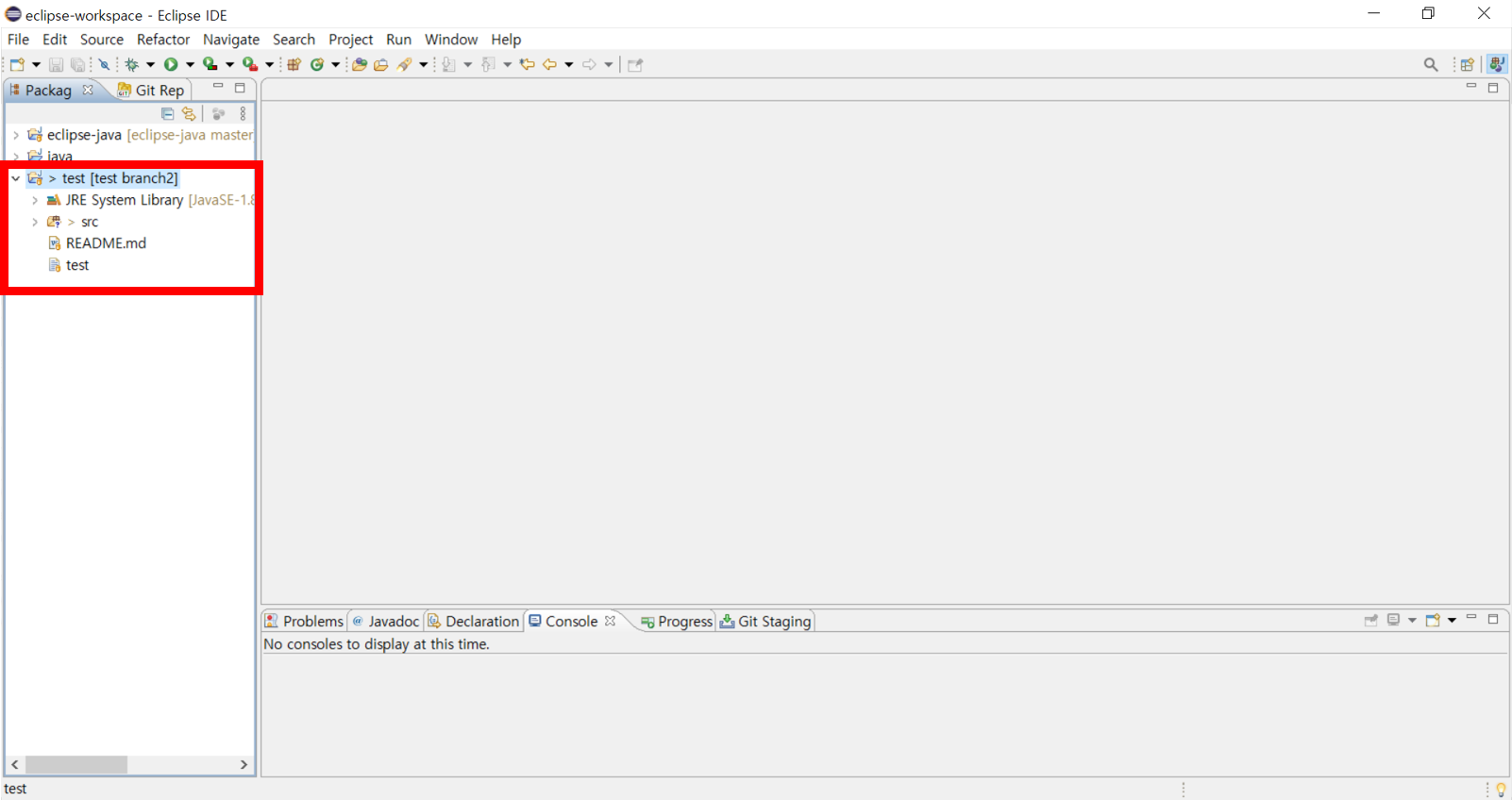Click the Next Annotation icon
This screenshot has height=800, width=1512.
449,64
